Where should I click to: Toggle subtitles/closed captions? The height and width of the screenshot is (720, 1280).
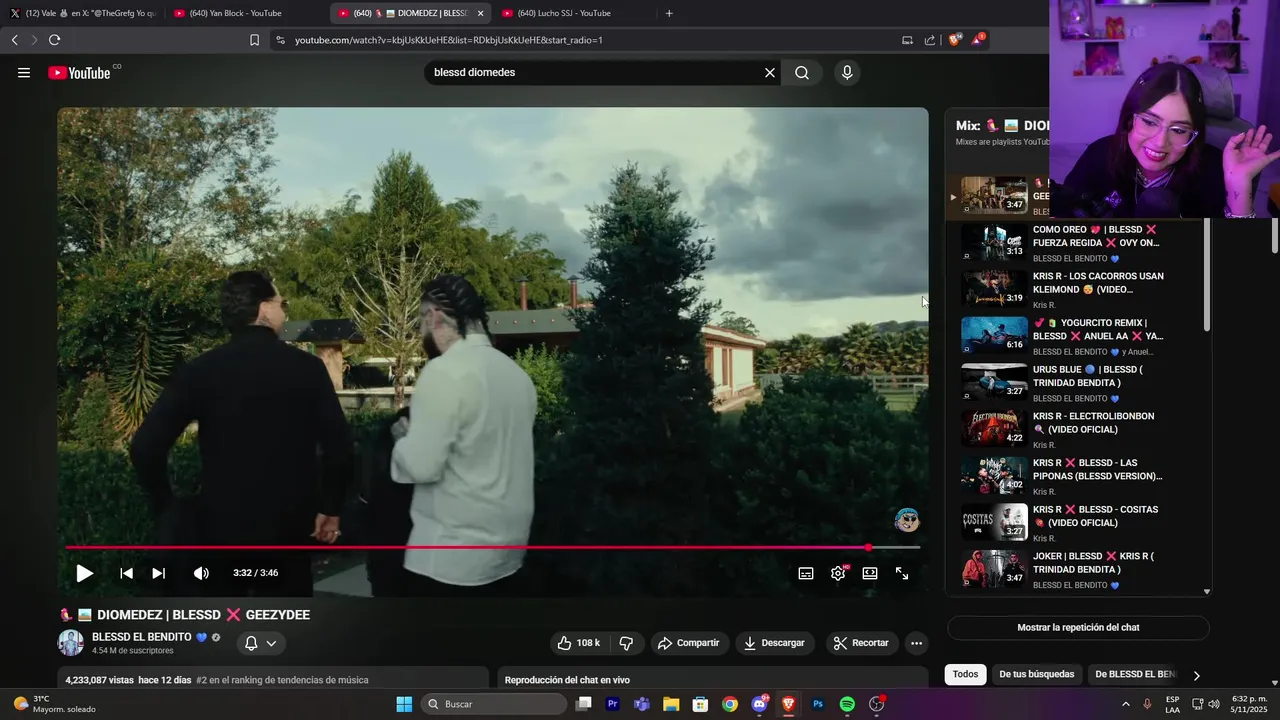[x=806, y=573]
